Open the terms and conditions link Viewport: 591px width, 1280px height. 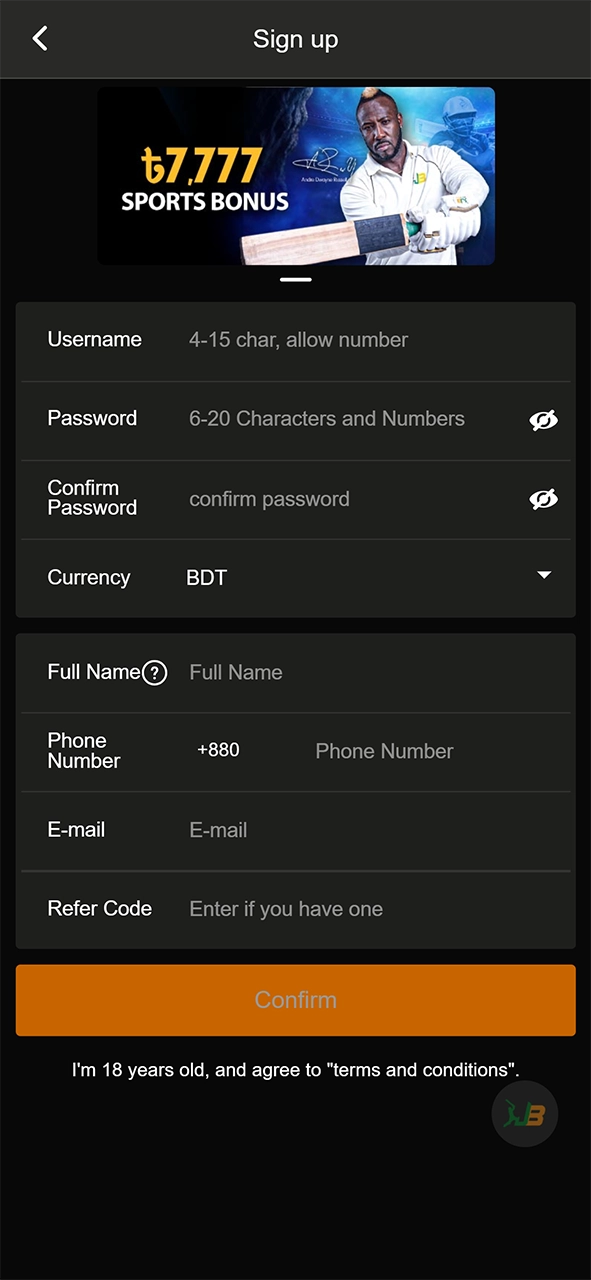point(421,1069)
